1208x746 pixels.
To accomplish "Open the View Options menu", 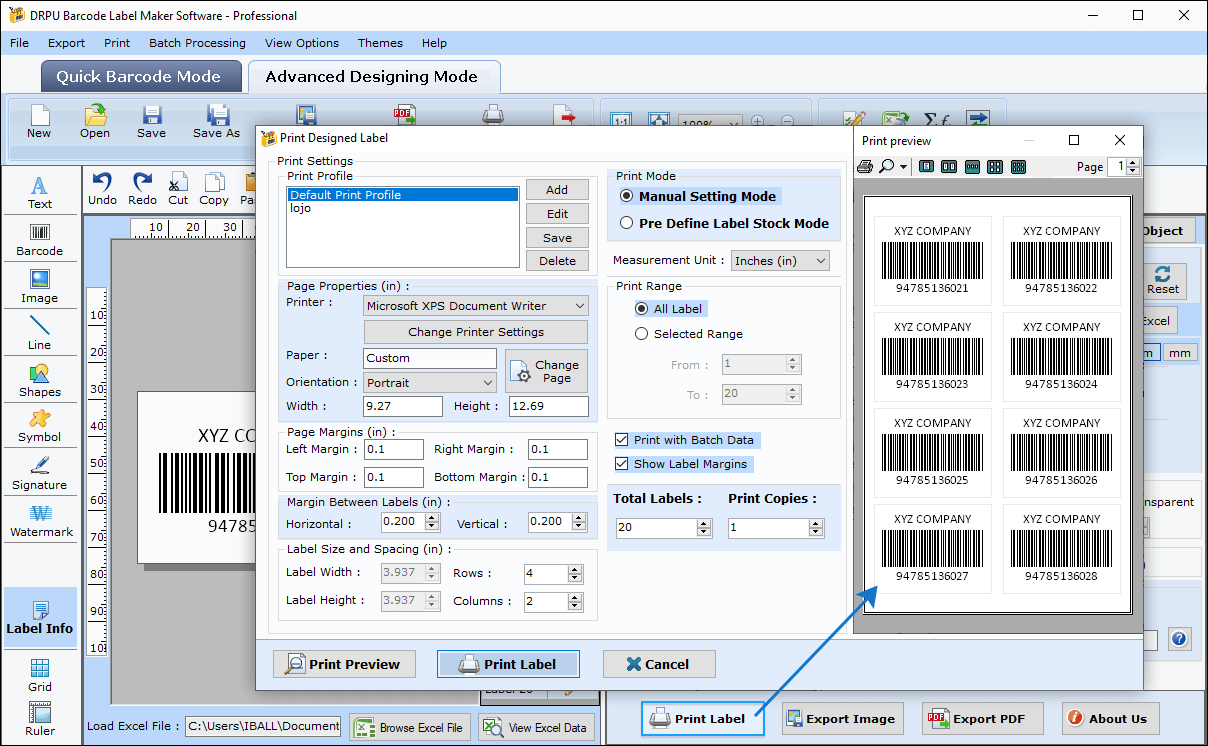I will (302, 43).
